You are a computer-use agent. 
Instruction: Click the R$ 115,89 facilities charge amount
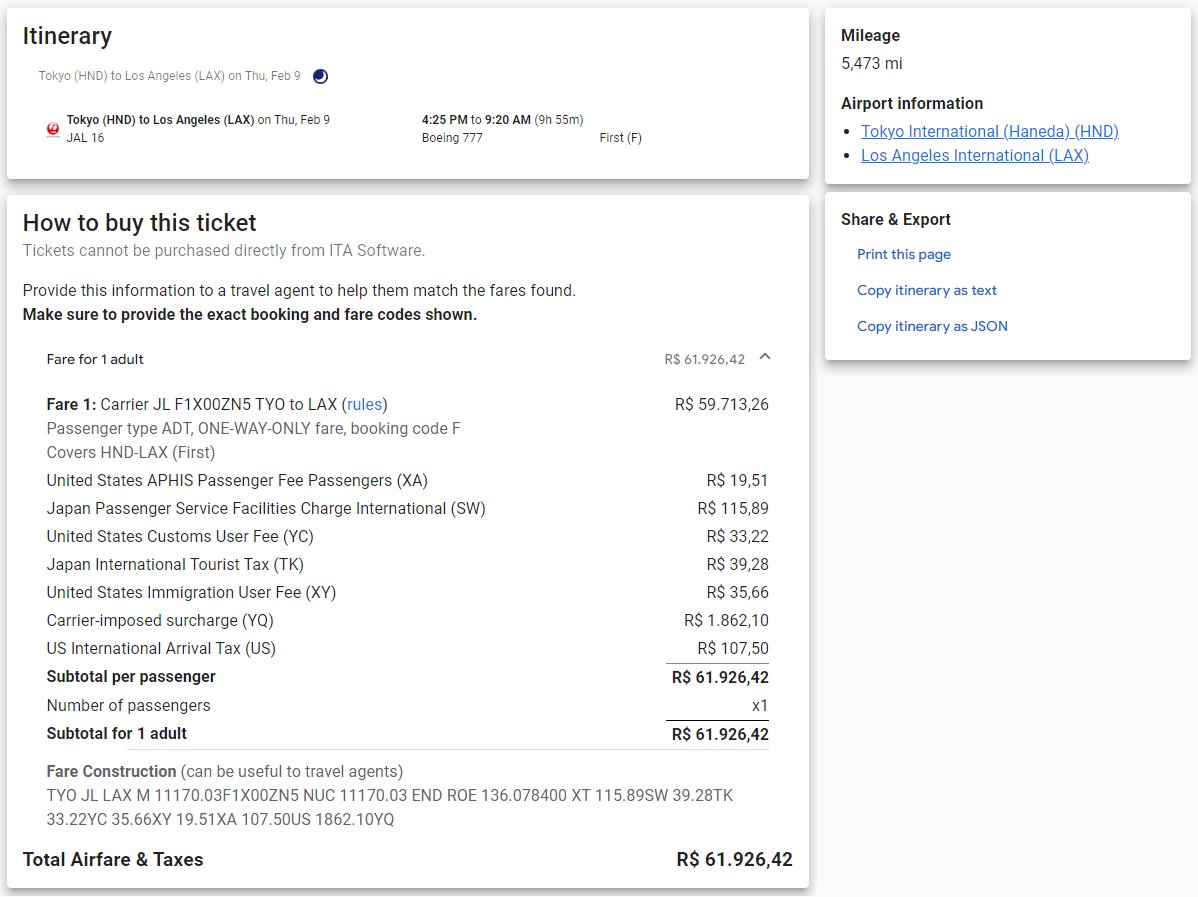click(x=733, y=509)
